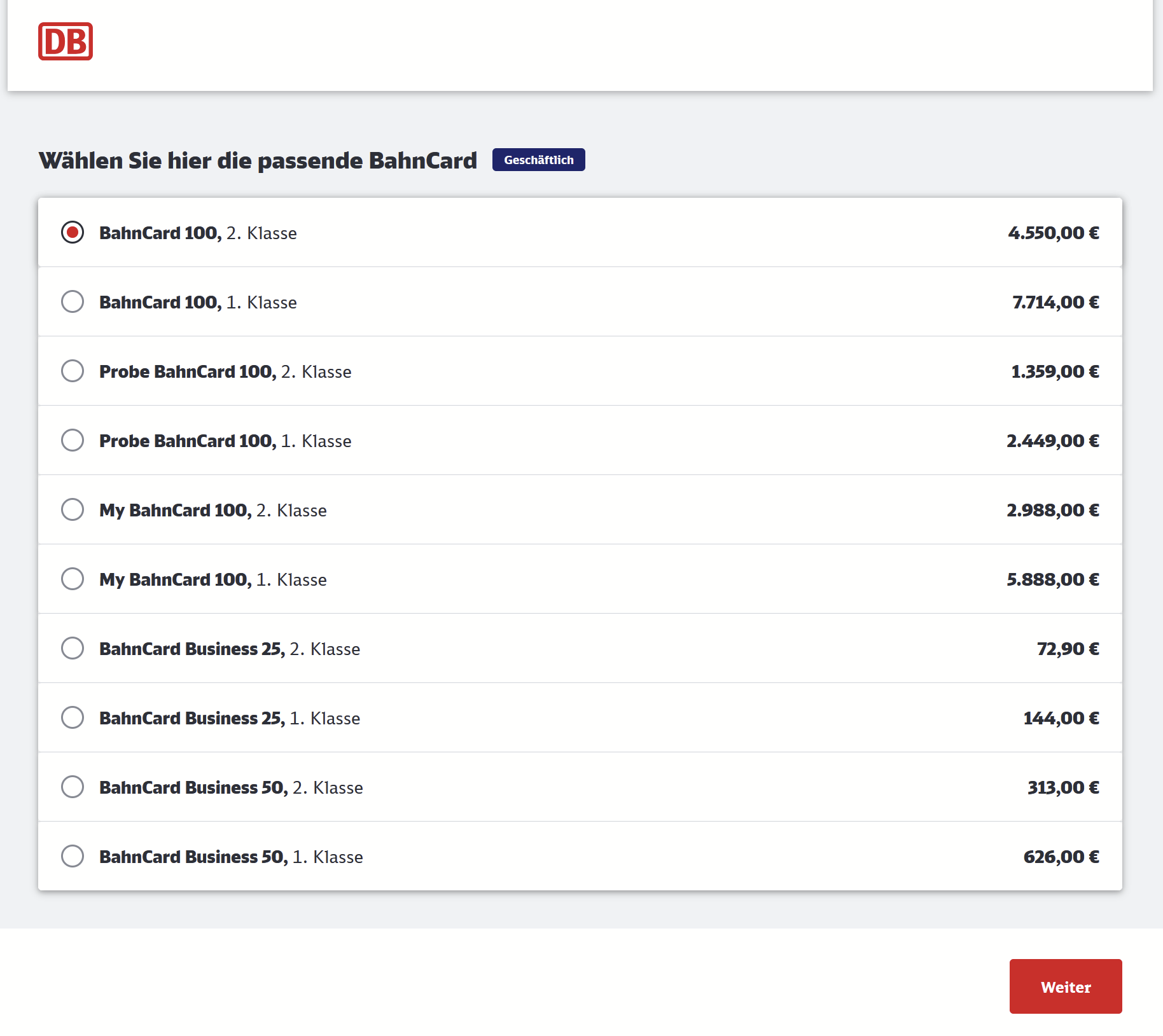
Task: Click the Geschäftlich badge
Action: (x=539, y=160)
